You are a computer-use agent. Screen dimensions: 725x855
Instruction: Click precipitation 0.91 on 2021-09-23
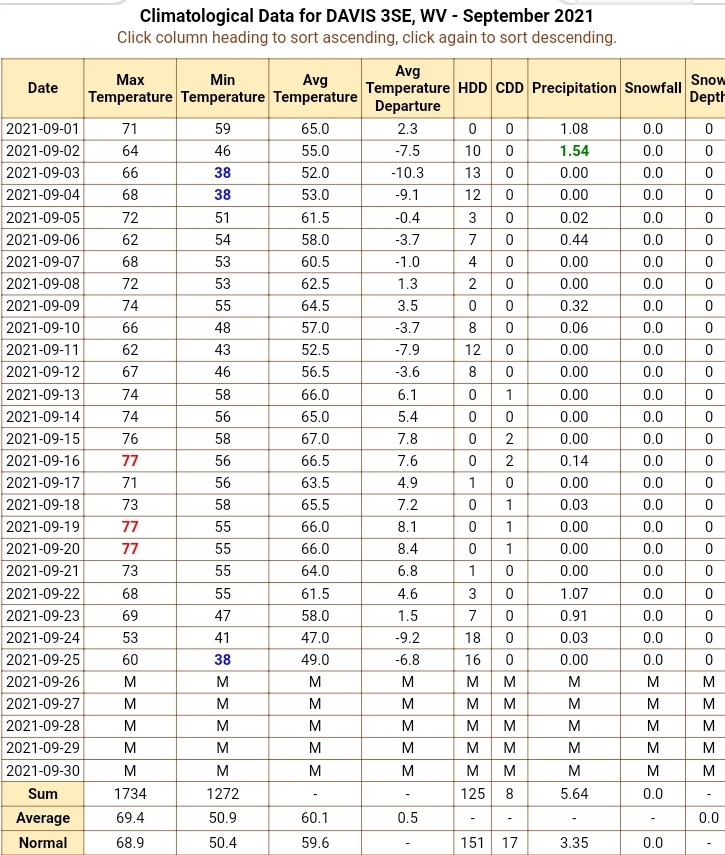pyautogui.click(x=574, y=616)
